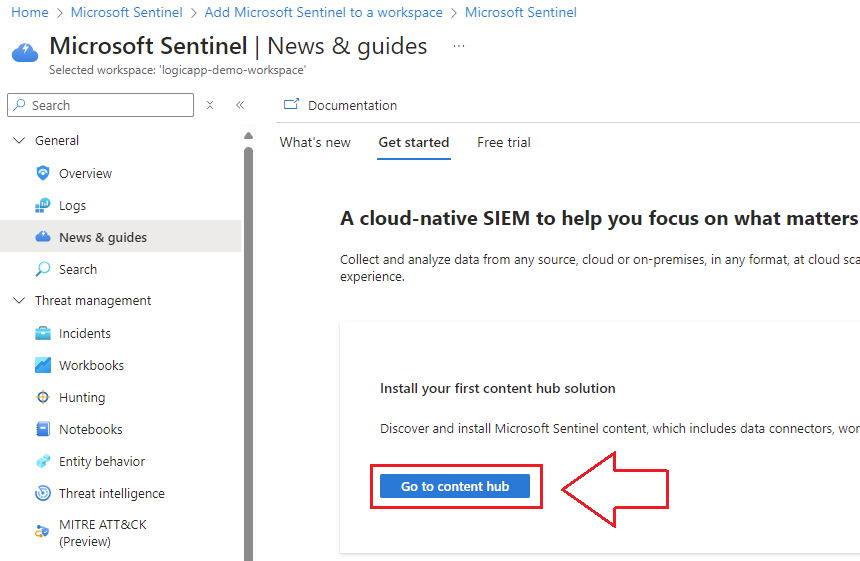Open the ellipsis more-options menu

pyautogui.click(x=459, y=46)
